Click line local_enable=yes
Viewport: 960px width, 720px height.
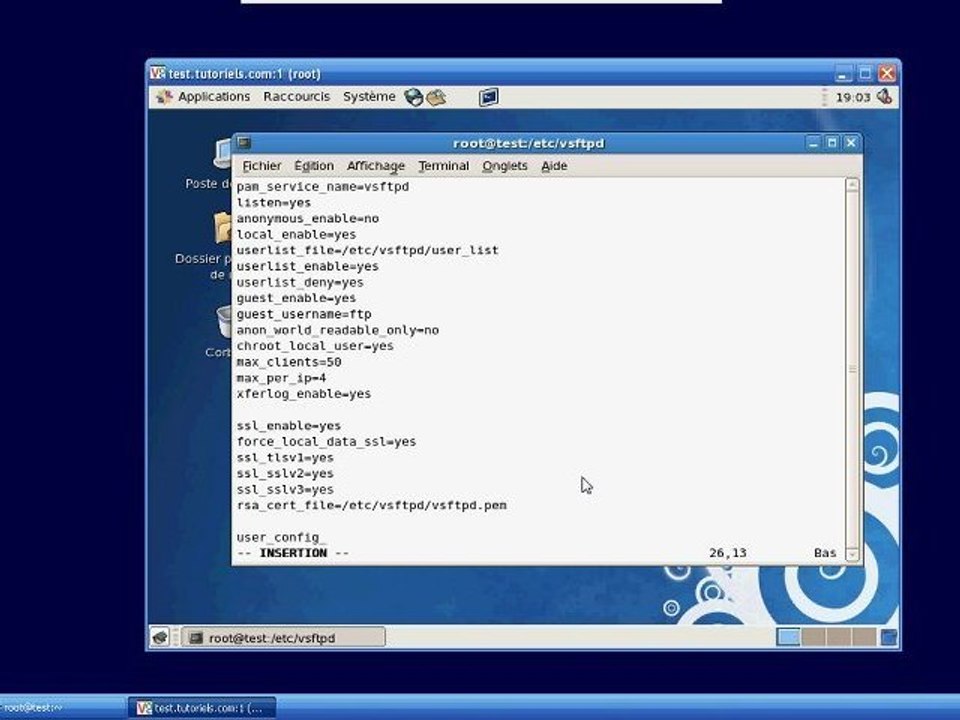click(296, 234)
